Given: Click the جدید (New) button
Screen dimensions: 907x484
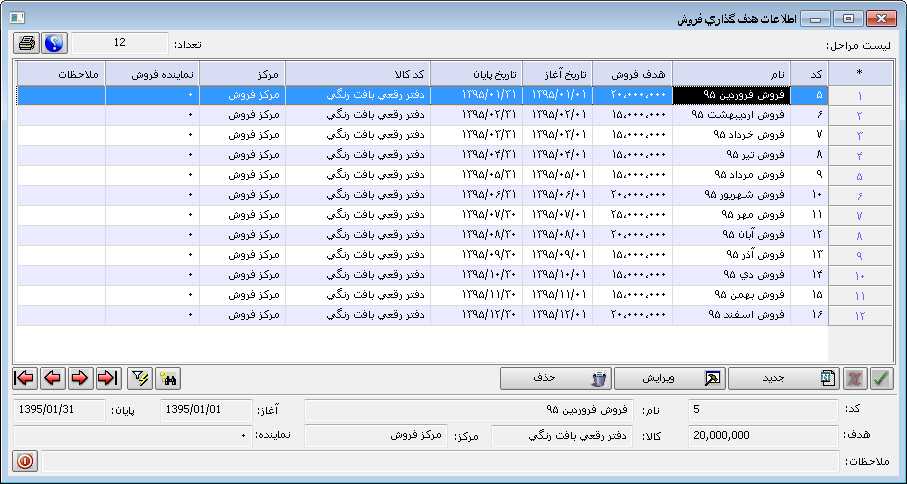Looking at the screenshot, I should pyautogui.click(x=783, y=378).
